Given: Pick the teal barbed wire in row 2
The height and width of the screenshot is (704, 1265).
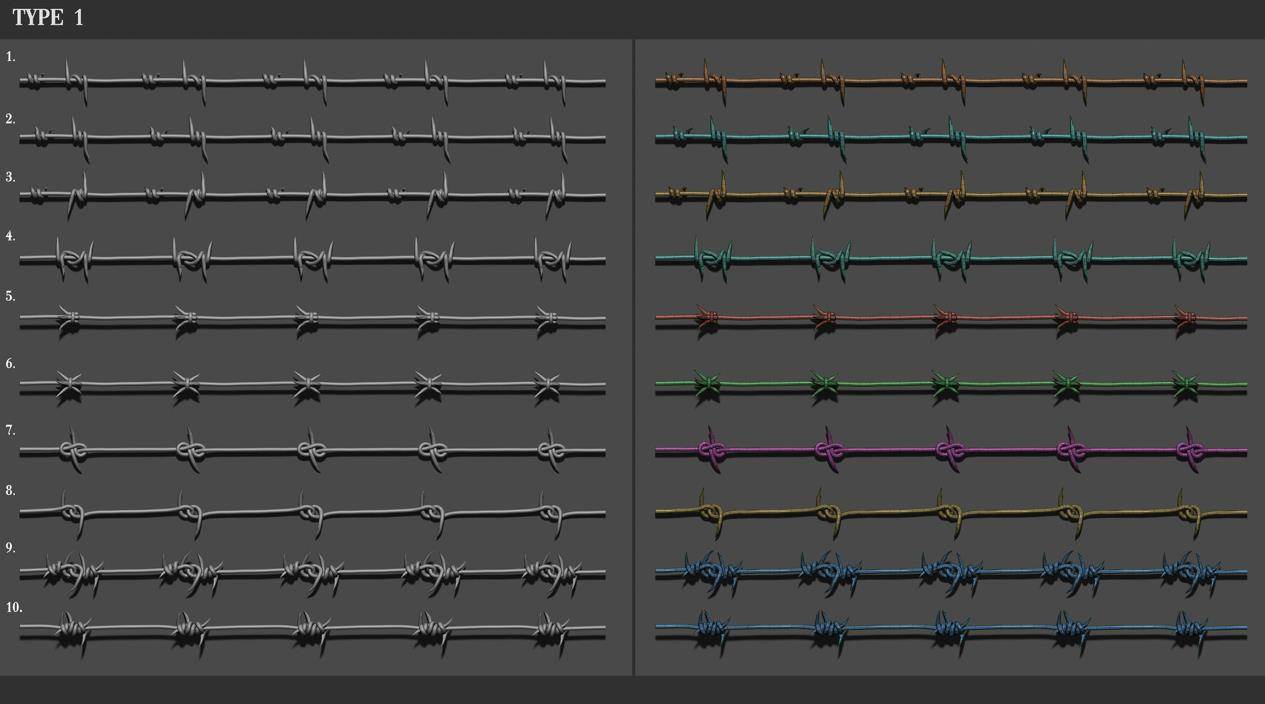Looking at the screenshot, I should pos(950,138).
